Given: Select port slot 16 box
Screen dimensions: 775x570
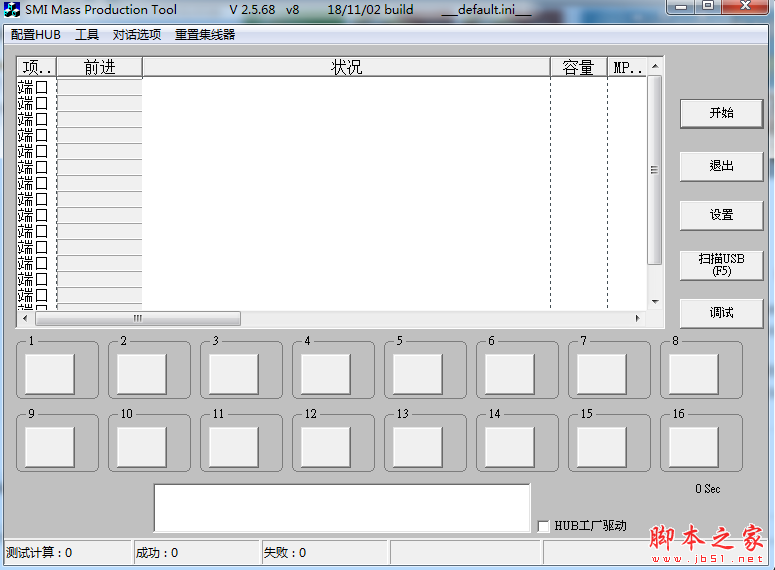Looking at the screenshot, I should pyautogui.click(x=693, y=447).
